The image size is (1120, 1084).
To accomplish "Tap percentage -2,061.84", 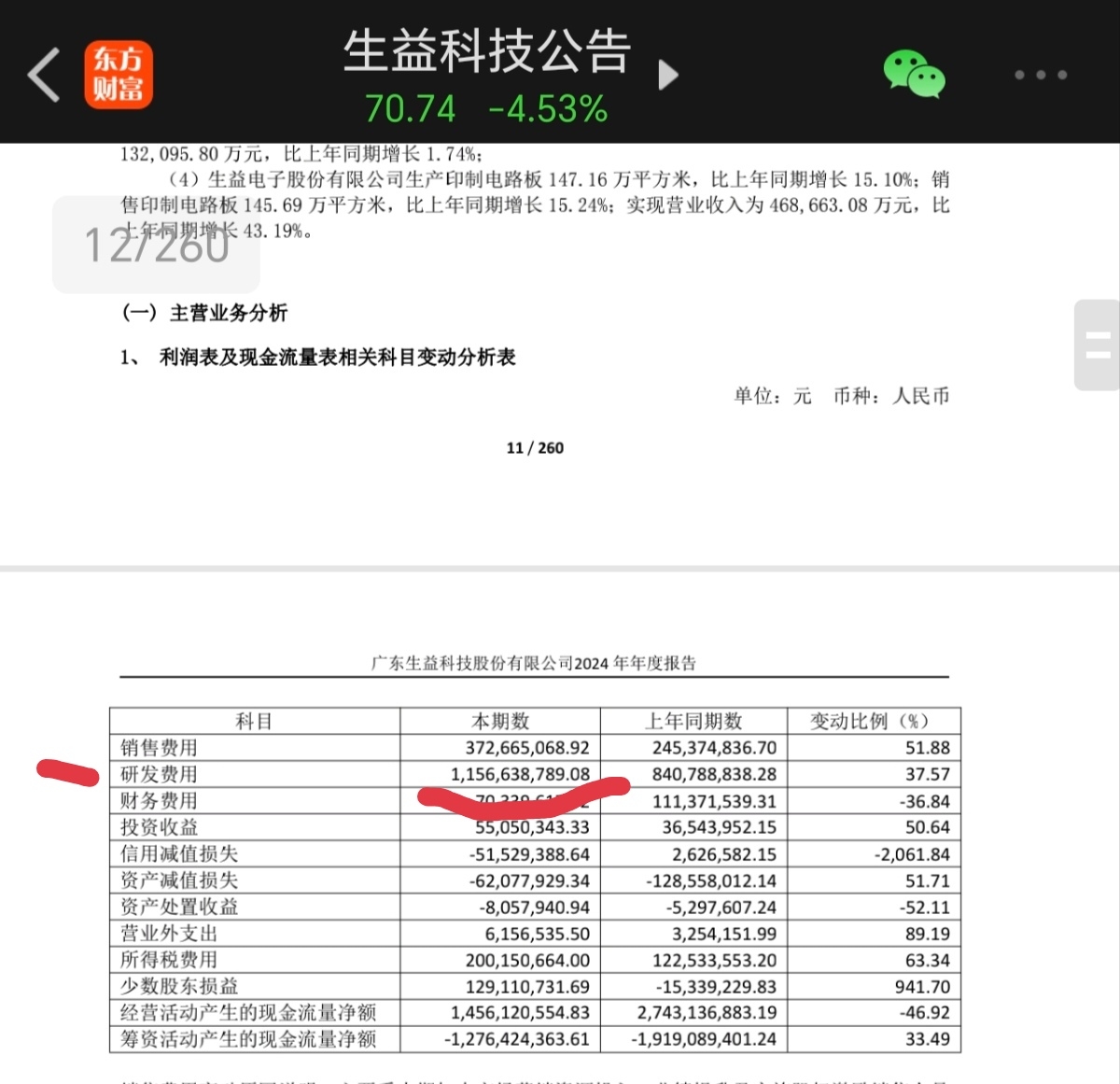I will tap(915, 853).
